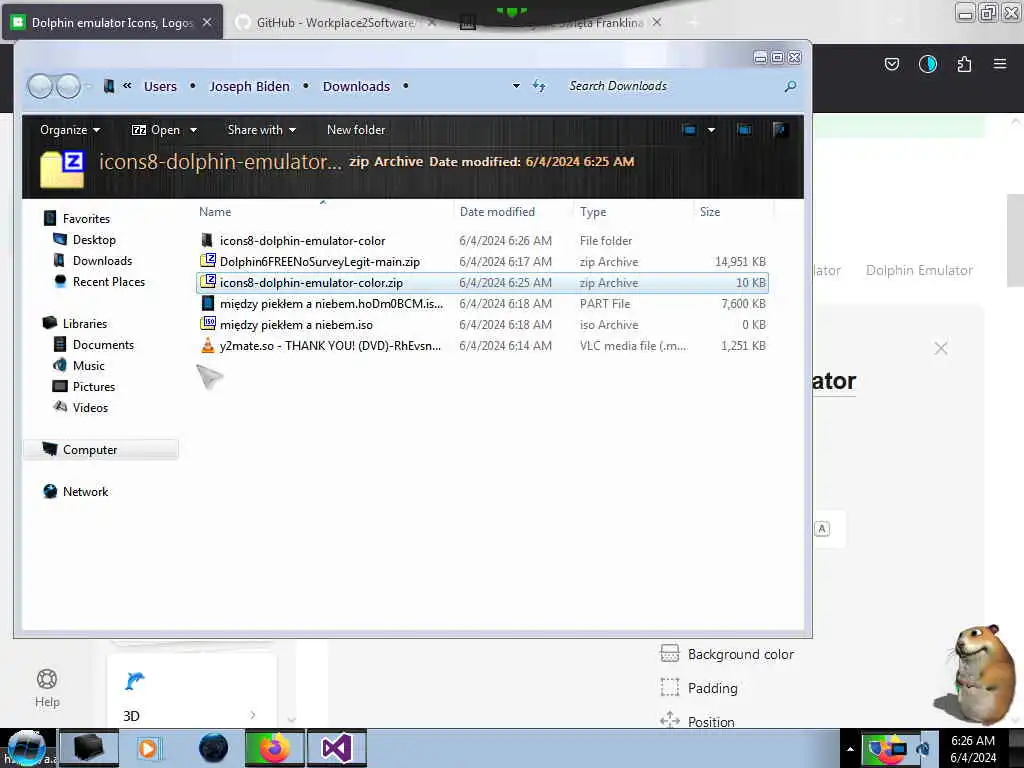Click the large zip archive icon in details pane
The height and width of the screenshot is (768, 1024).
point(62,168)
